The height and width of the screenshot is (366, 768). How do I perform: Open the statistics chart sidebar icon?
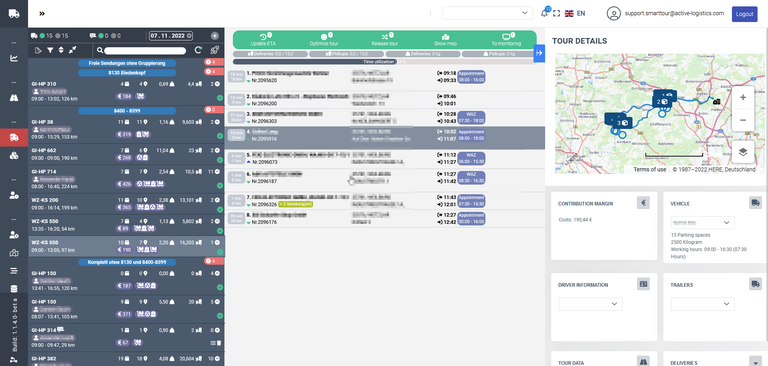pos(14,58)
